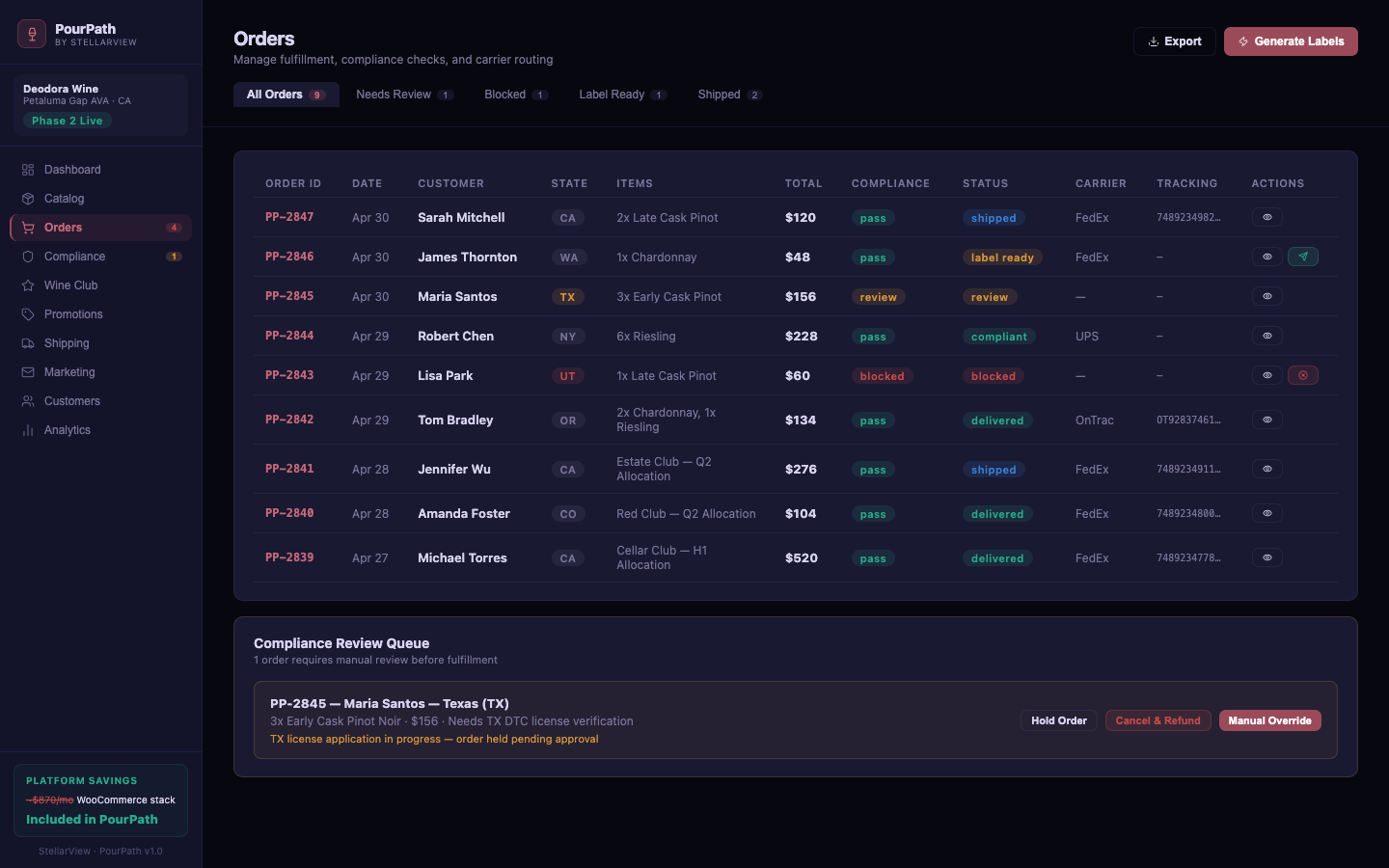Screen dimensions: 1389x868
Task: Open Dashboard from the sidebar
Action: pyautogui.click(x=72, y=170)
